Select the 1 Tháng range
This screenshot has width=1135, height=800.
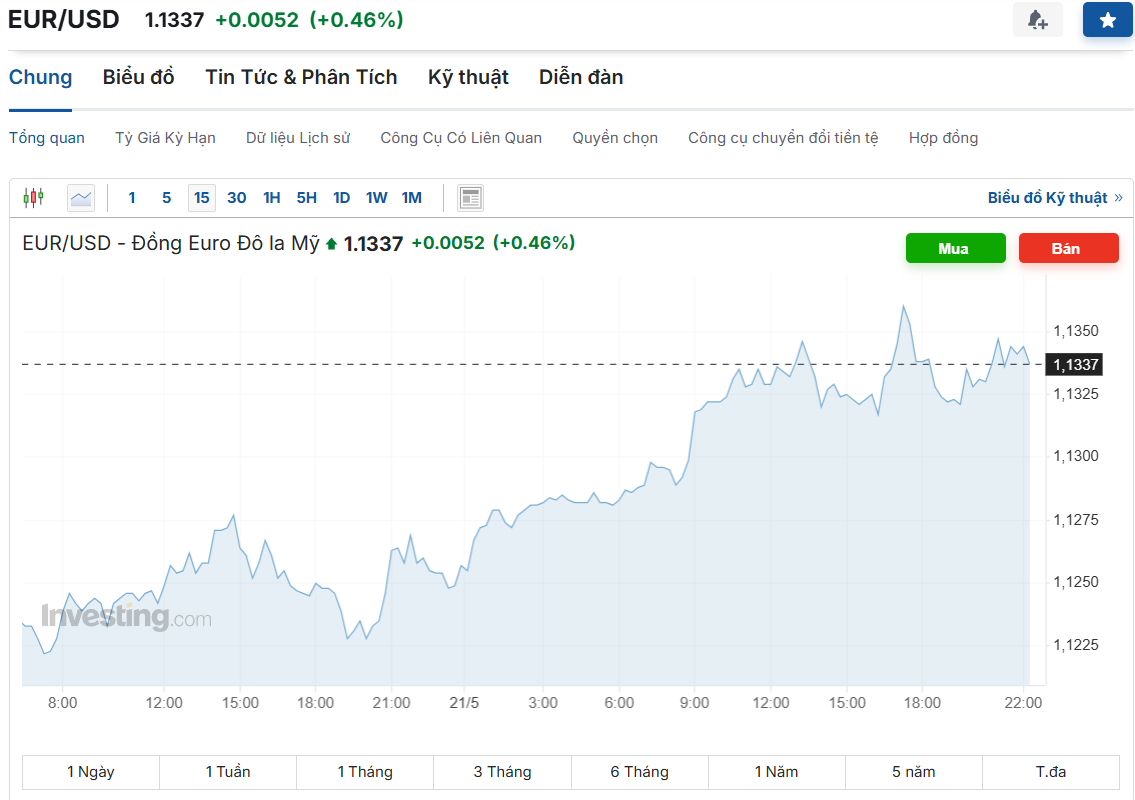[x=365, y=772]
